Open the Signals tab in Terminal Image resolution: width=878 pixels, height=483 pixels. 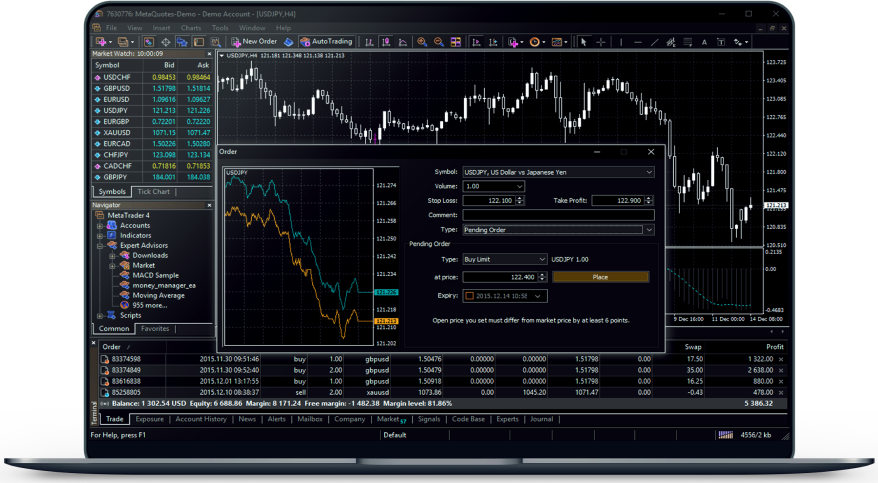[429, 419]
